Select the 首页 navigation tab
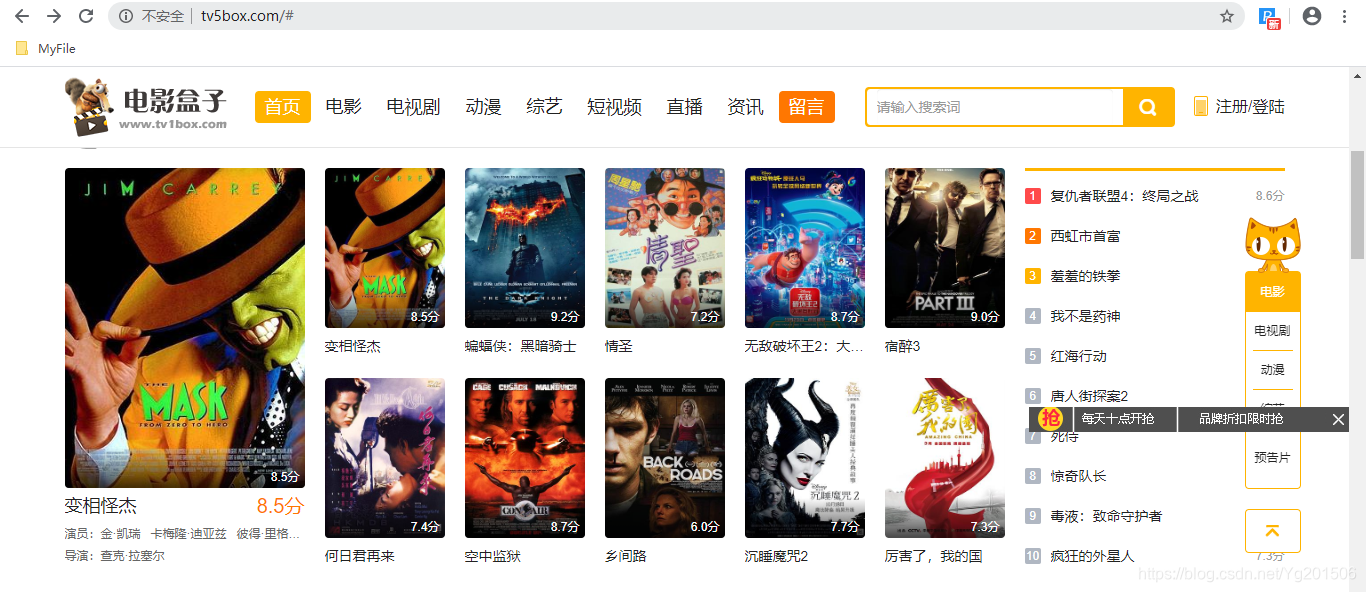The height and width of the screenshot is (592, 1366). pyautogui.click(x=283, y=107)
